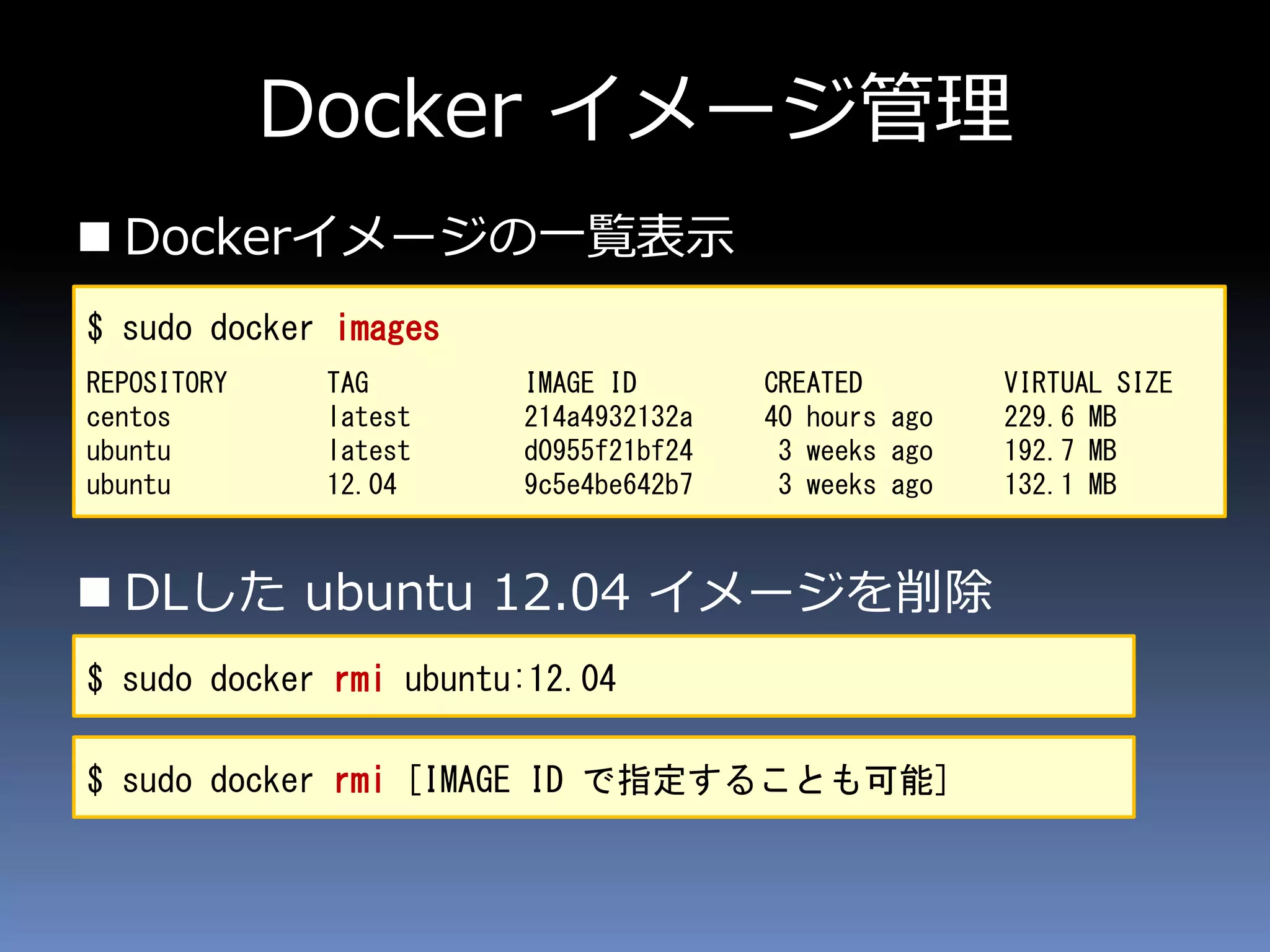Click the 'CREATED' column header
The height and width of the screenshot is (952, 1270).
coord(813,382)
